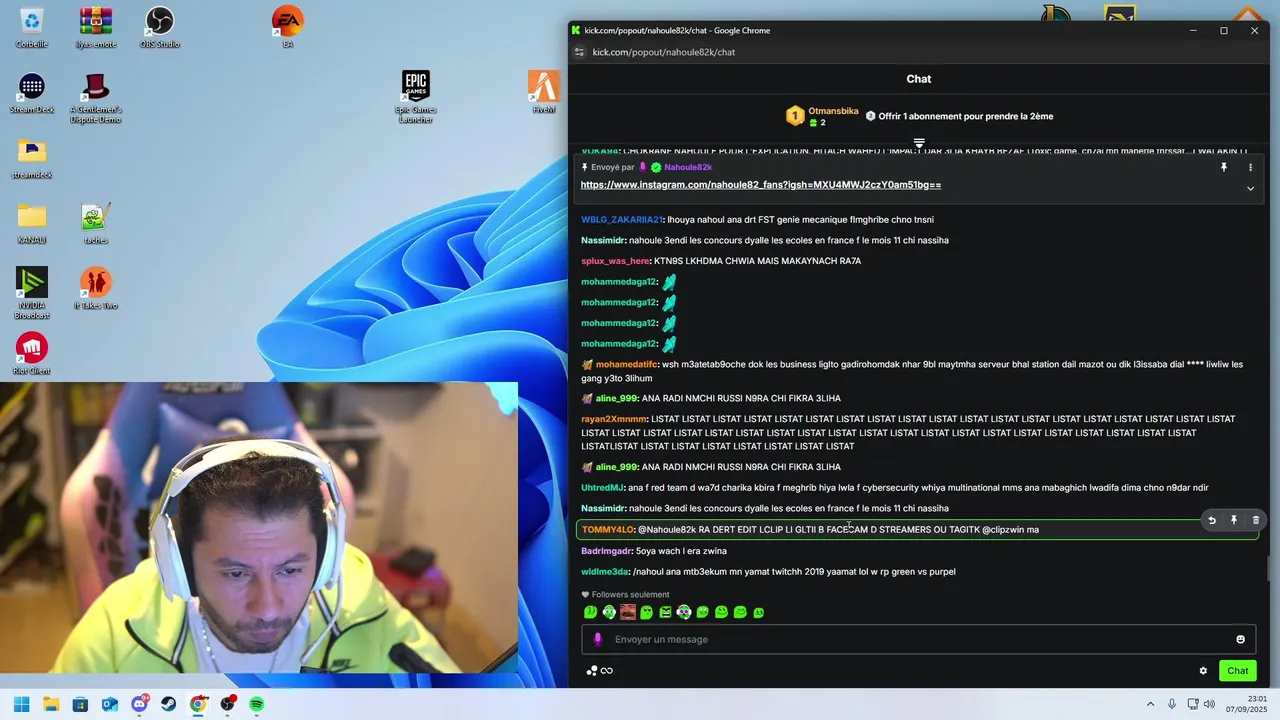Click username mohamedatifc in chat
Screen dimensions: 1280x720
(626, 365)
